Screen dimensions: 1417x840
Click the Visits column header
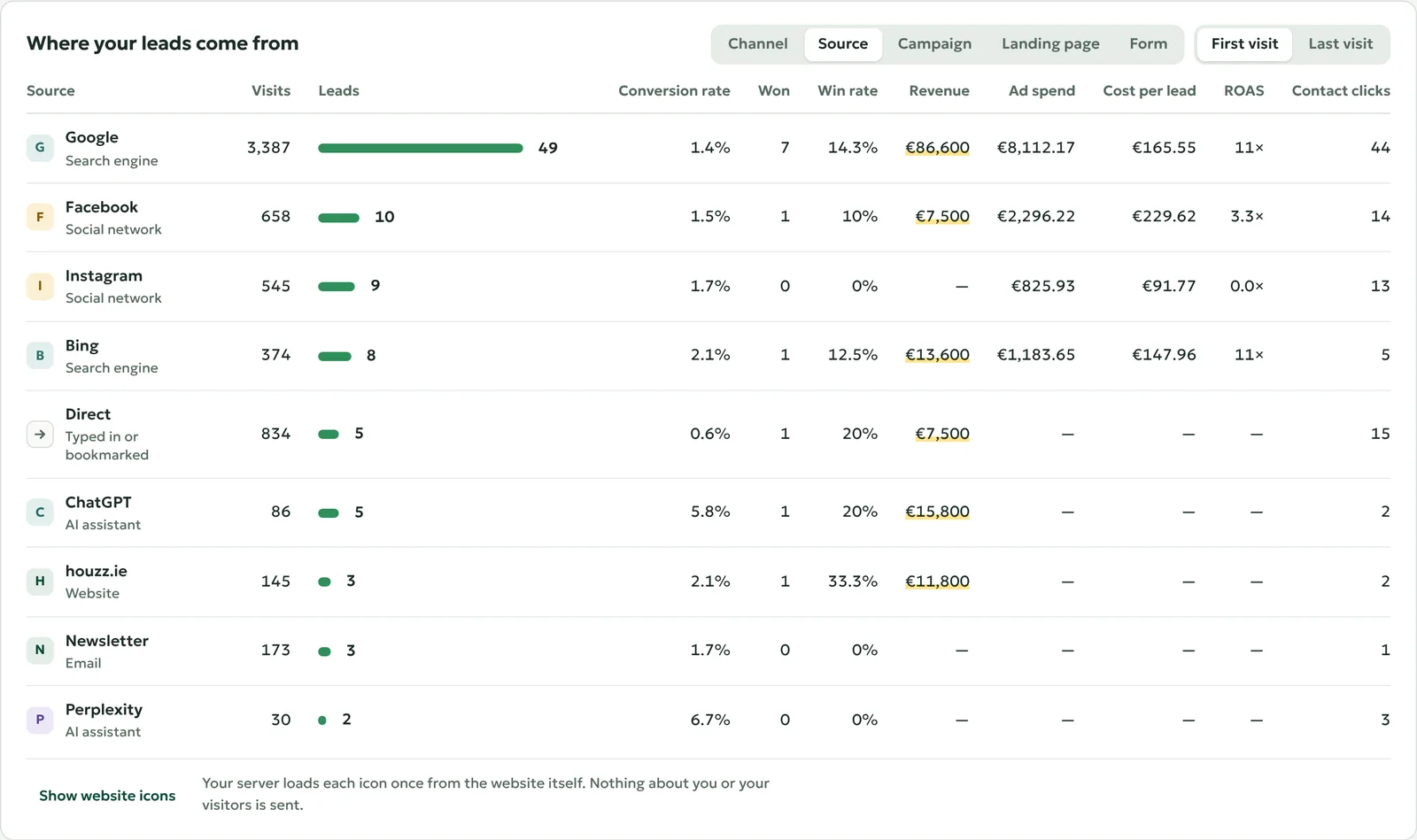pos(271,91)
